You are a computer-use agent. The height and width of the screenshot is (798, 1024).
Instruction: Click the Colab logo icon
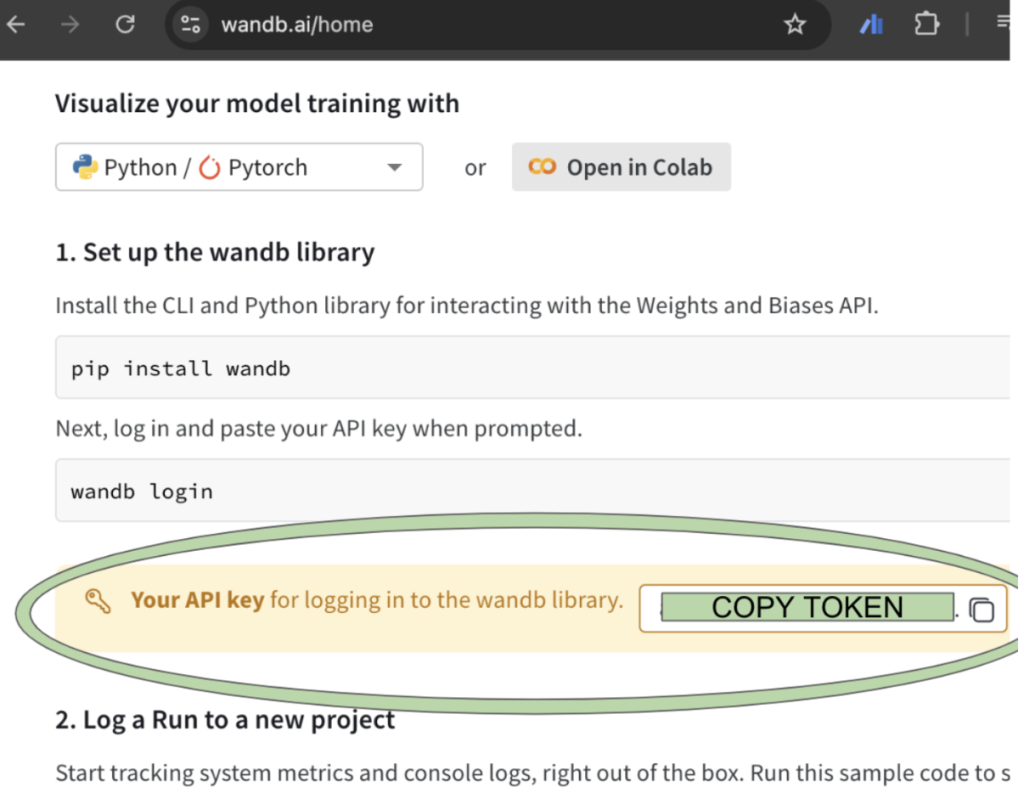click(x=542, y=167)
